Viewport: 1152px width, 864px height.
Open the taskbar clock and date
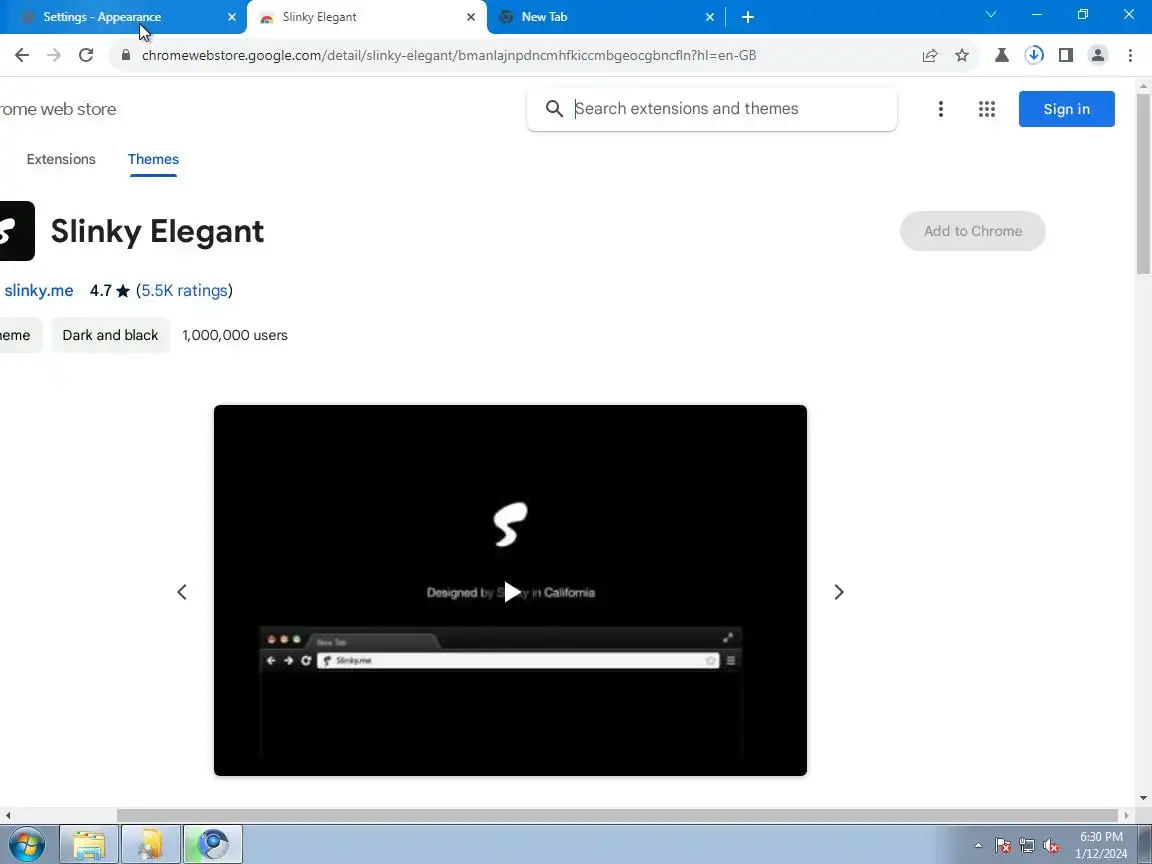[x=1101, y=845]
